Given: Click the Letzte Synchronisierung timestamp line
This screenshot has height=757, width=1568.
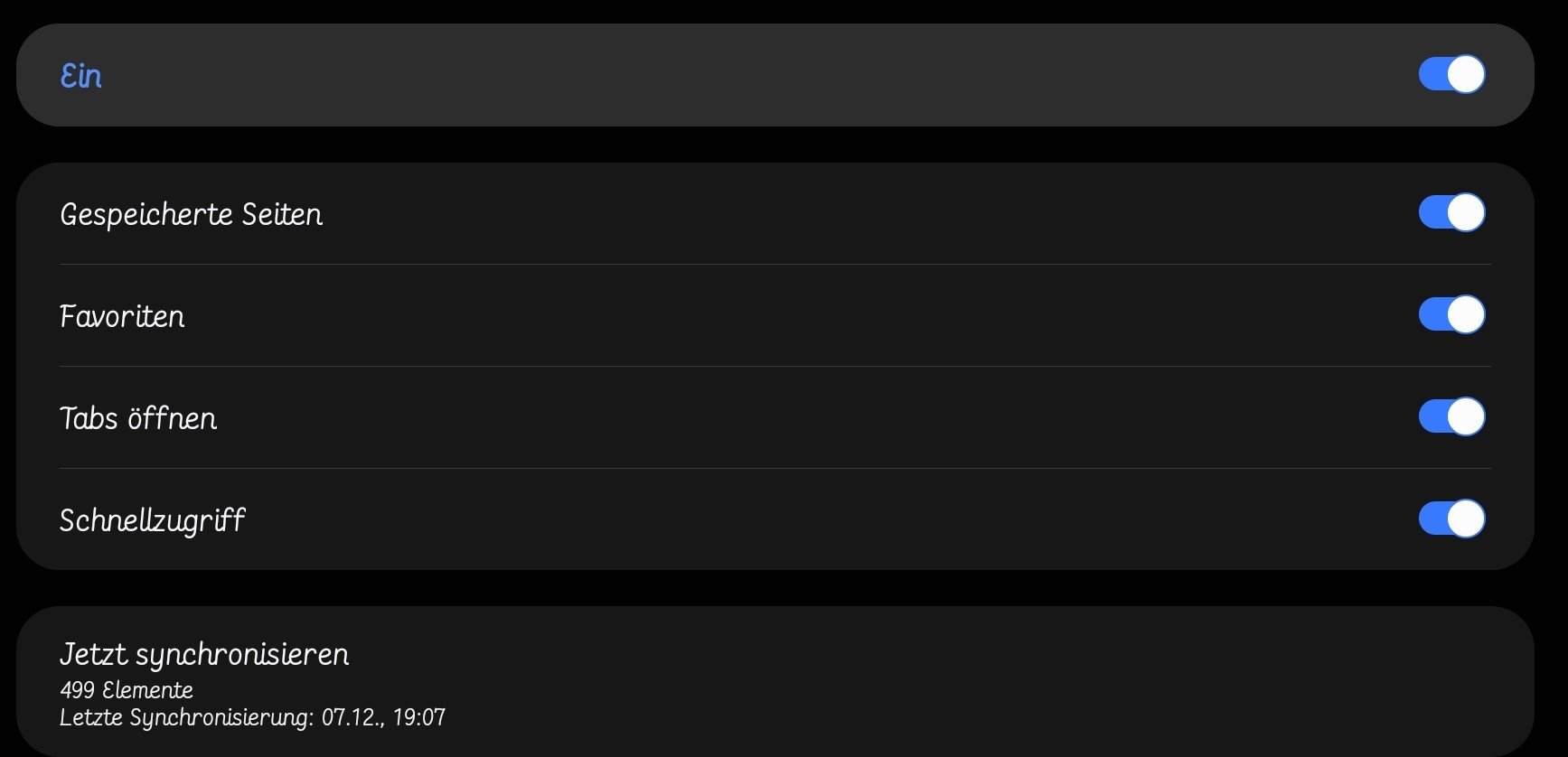Looking at the screenshot, I should click(252, 718).
